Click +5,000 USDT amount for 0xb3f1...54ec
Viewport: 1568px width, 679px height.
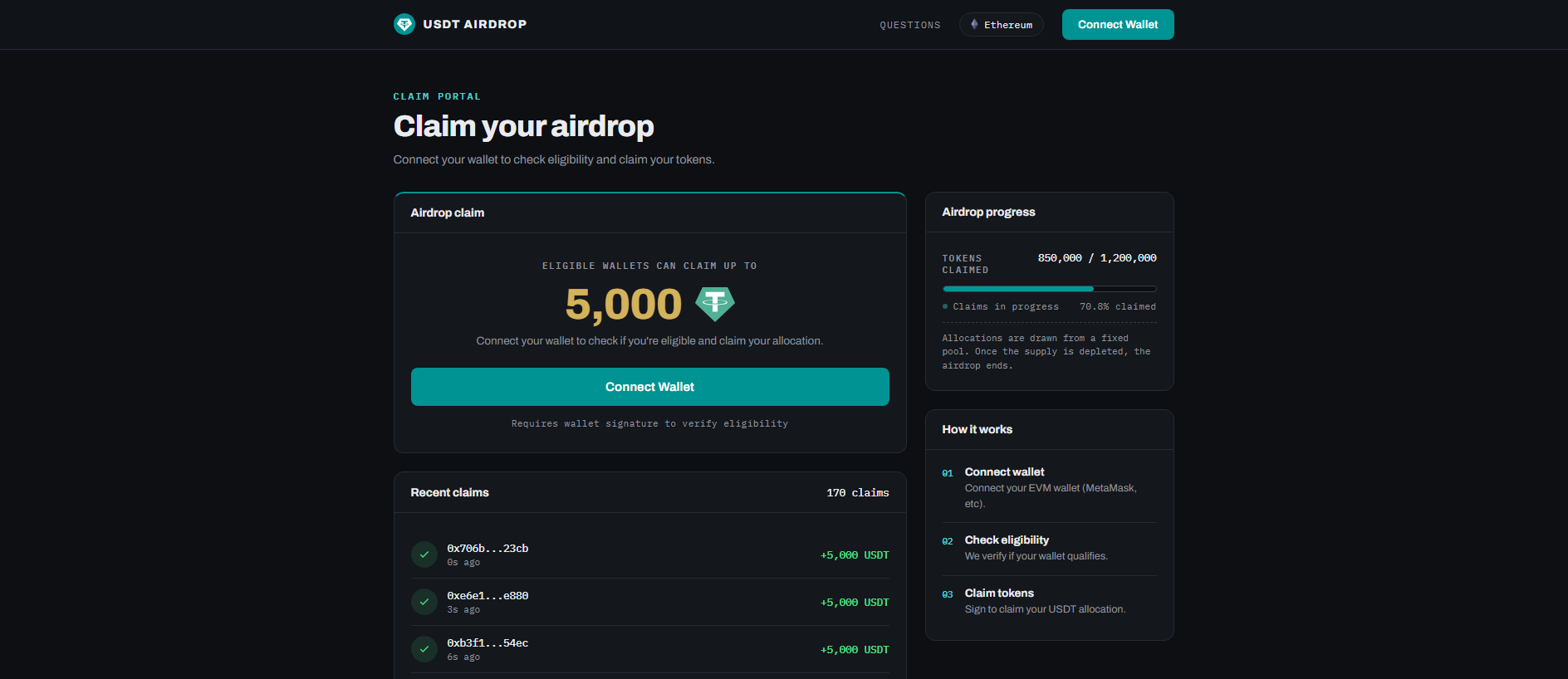pos(855,650)
